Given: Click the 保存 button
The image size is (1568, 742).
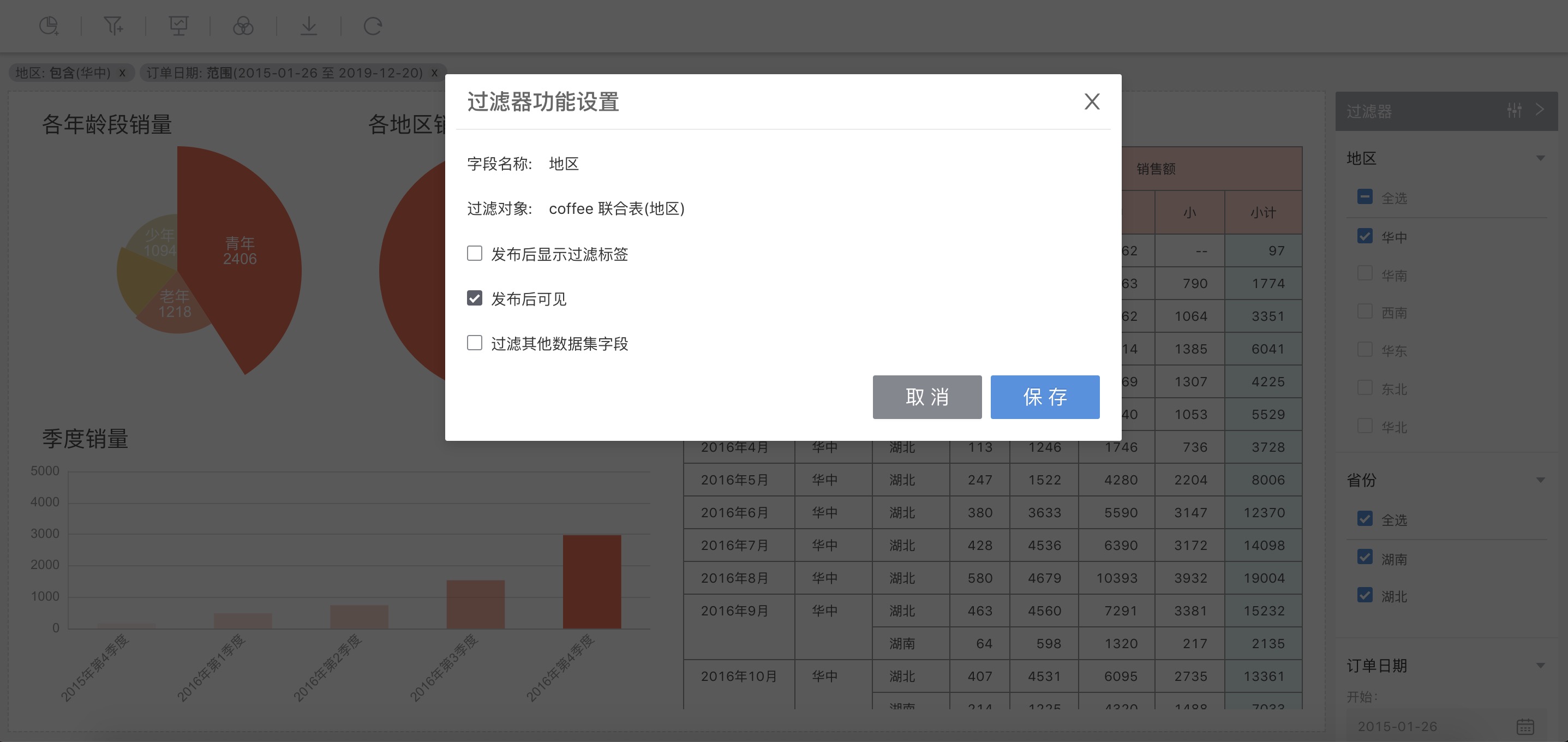Looking at the screenshot, I should 1045,397.
